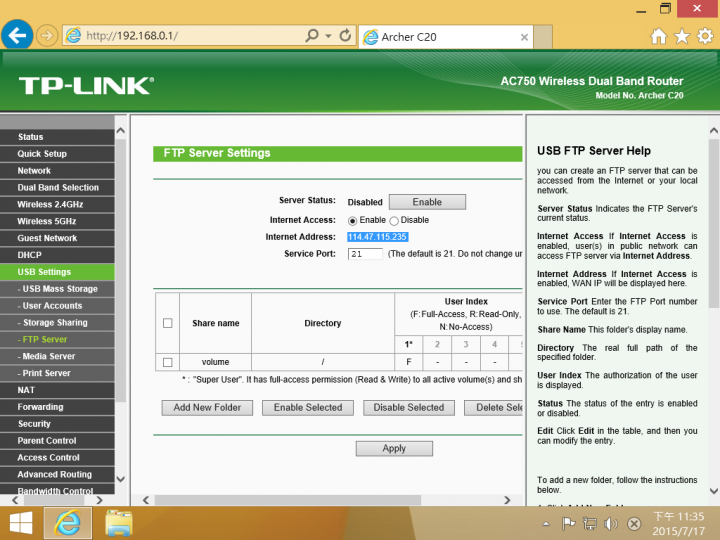Open FTP Server submenu

point(57,339)
